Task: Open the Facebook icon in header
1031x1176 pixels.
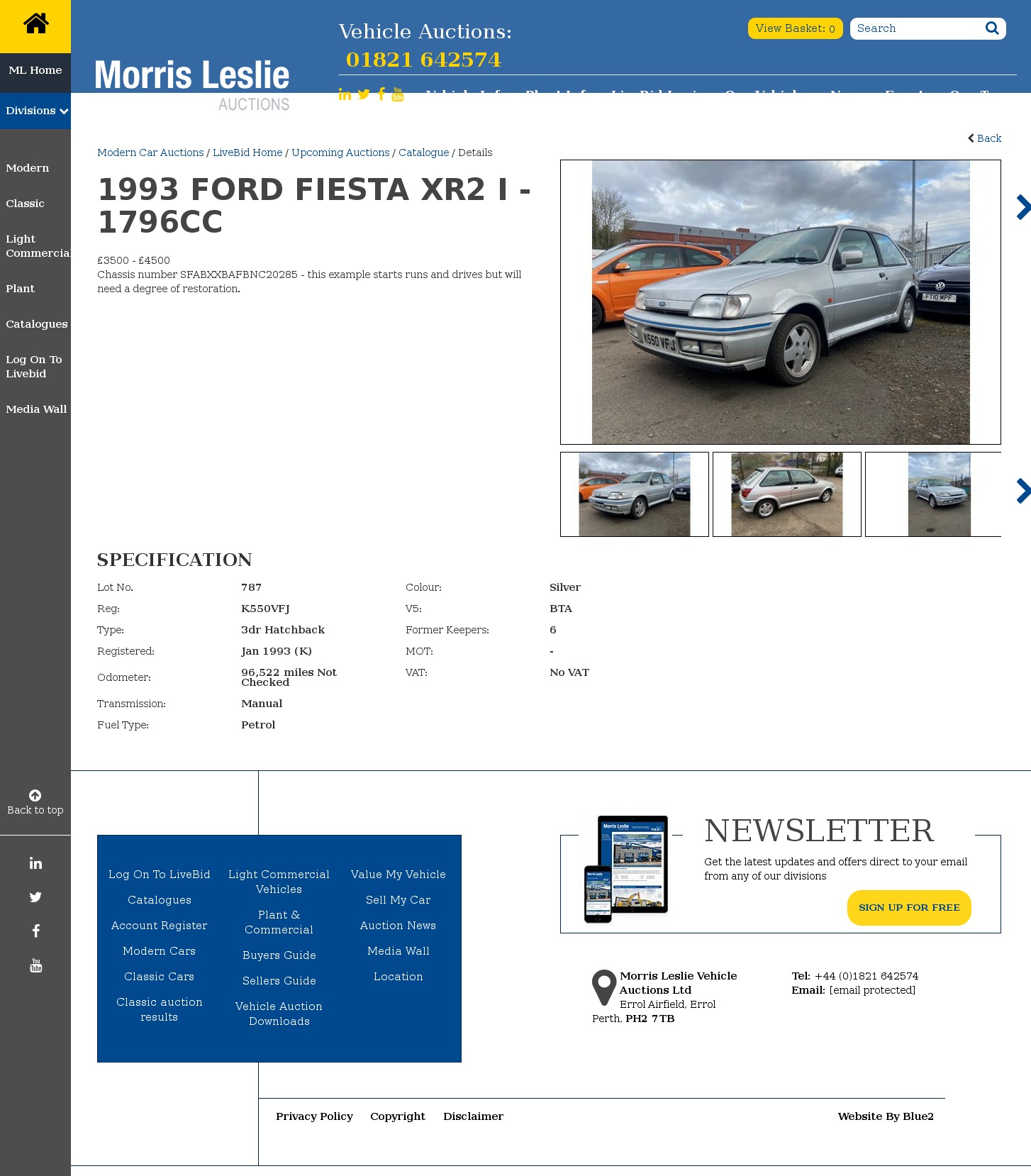Action: tap(381, 94)
